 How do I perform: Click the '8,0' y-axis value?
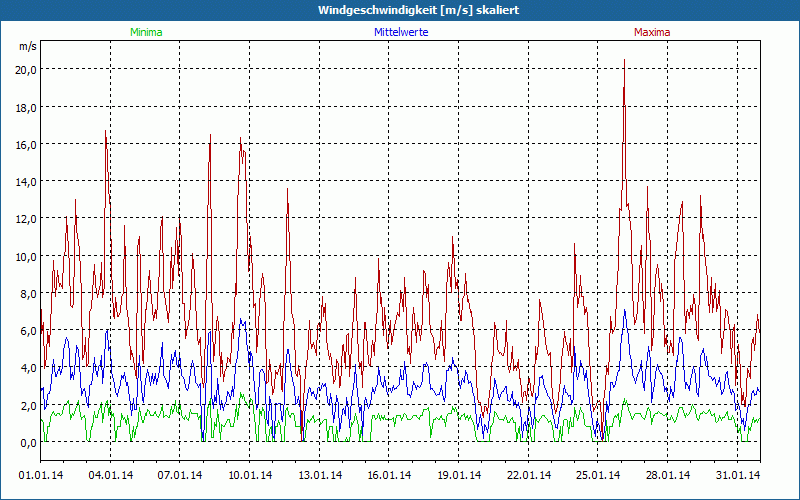[28, 294]
